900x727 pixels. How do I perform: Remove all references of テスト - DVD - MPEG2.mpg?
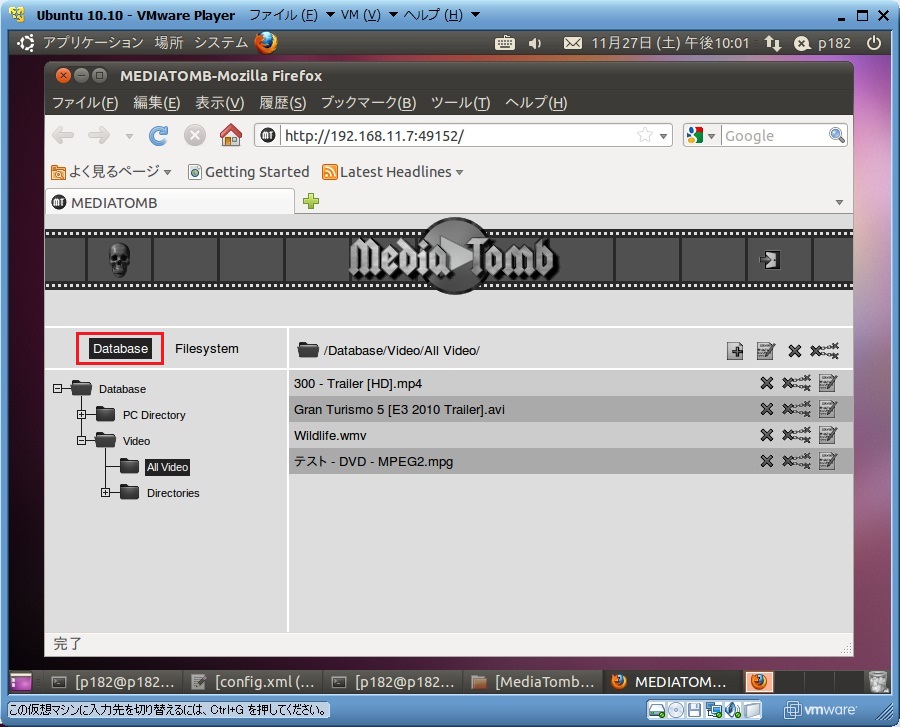click(x=796, y=461)
